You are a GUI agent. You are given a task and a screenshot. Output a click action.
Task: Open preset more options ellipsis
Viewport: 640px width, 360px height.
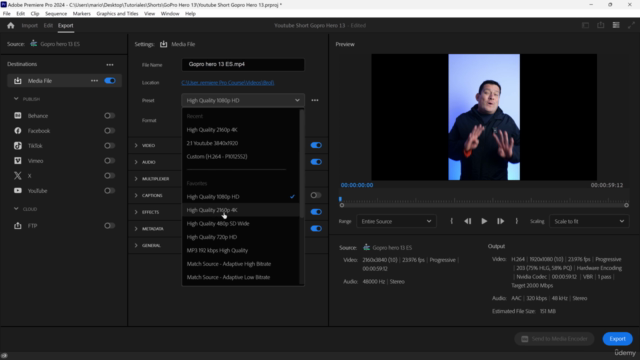[x=315, y=100]
